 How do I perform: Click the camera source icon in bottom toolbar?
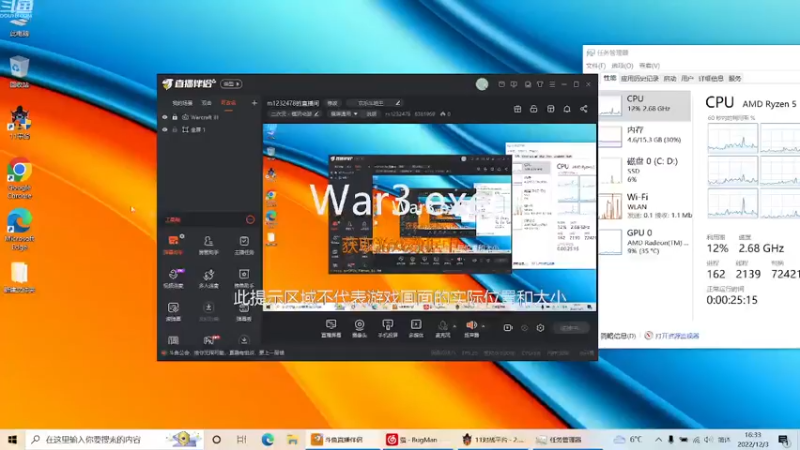point(360,324)
